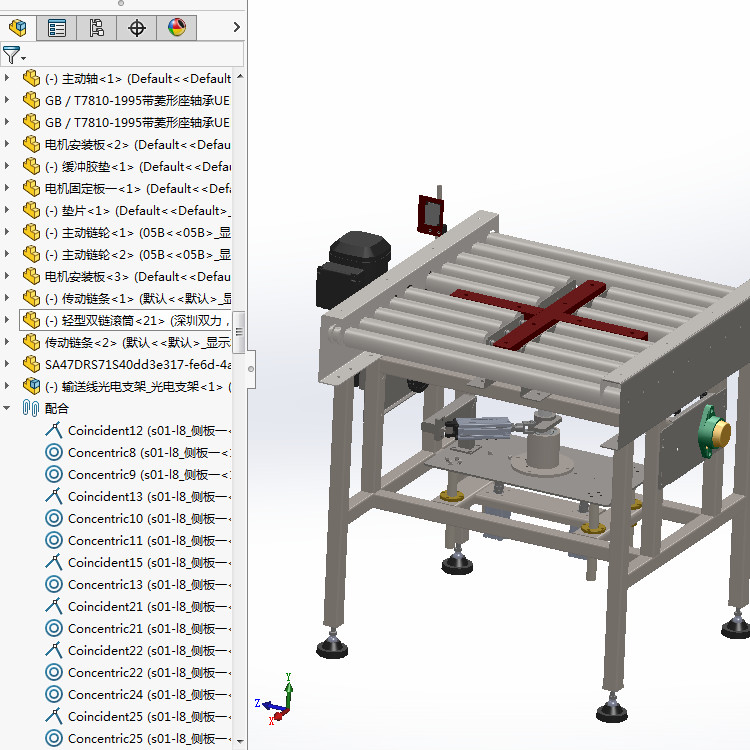Expand the 主动轴<1> component
Viewport: 750px width, 750px height.
[x=7, y=77]
